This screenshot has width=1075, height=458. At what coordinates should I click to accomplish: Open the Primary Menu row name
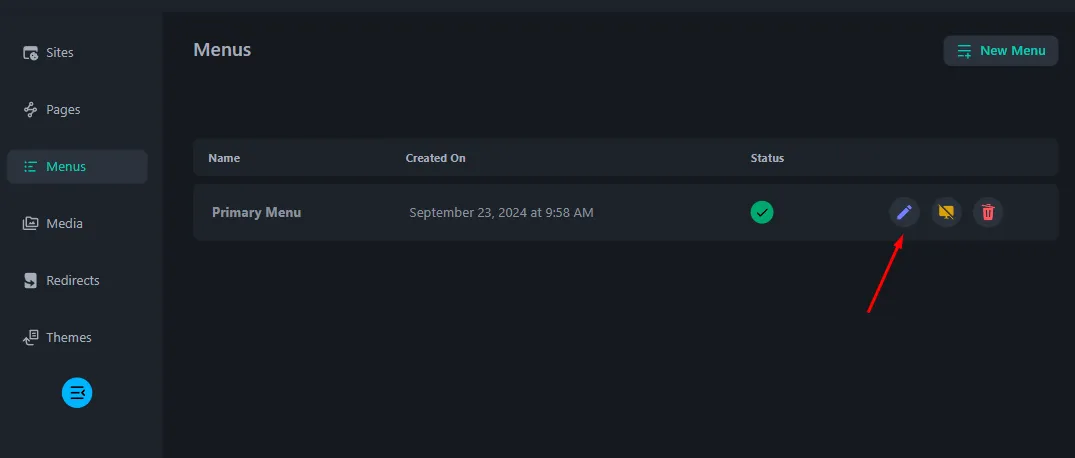256,213
